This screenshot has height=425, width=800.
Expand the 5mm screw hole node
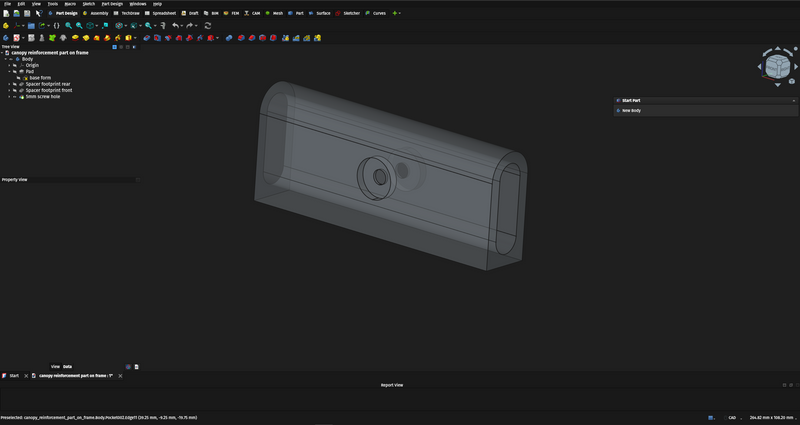[9, 96]
